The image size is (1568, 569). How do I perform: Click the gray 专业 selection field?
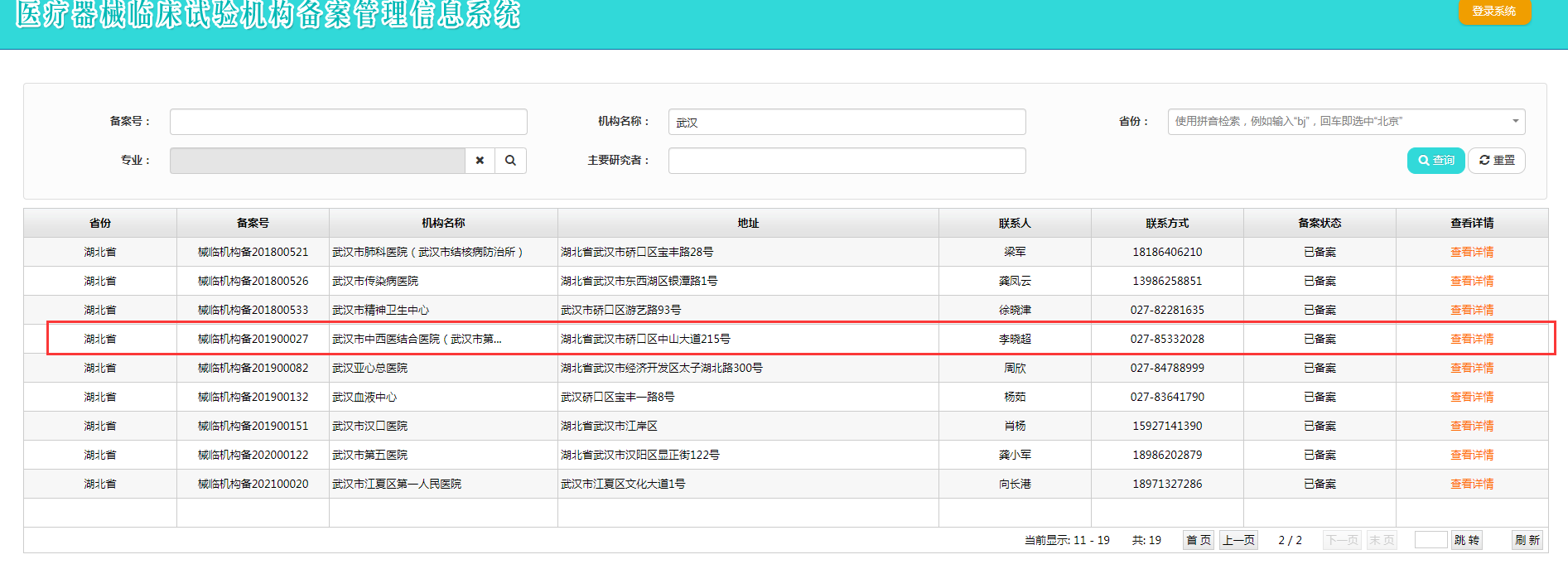(317, 161)
